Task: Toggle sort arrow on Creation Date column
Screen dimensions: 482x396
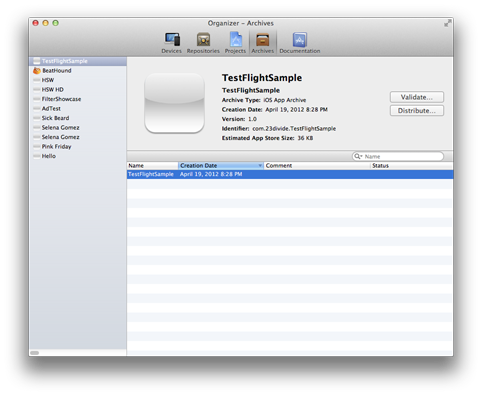Action: (260, 166)
